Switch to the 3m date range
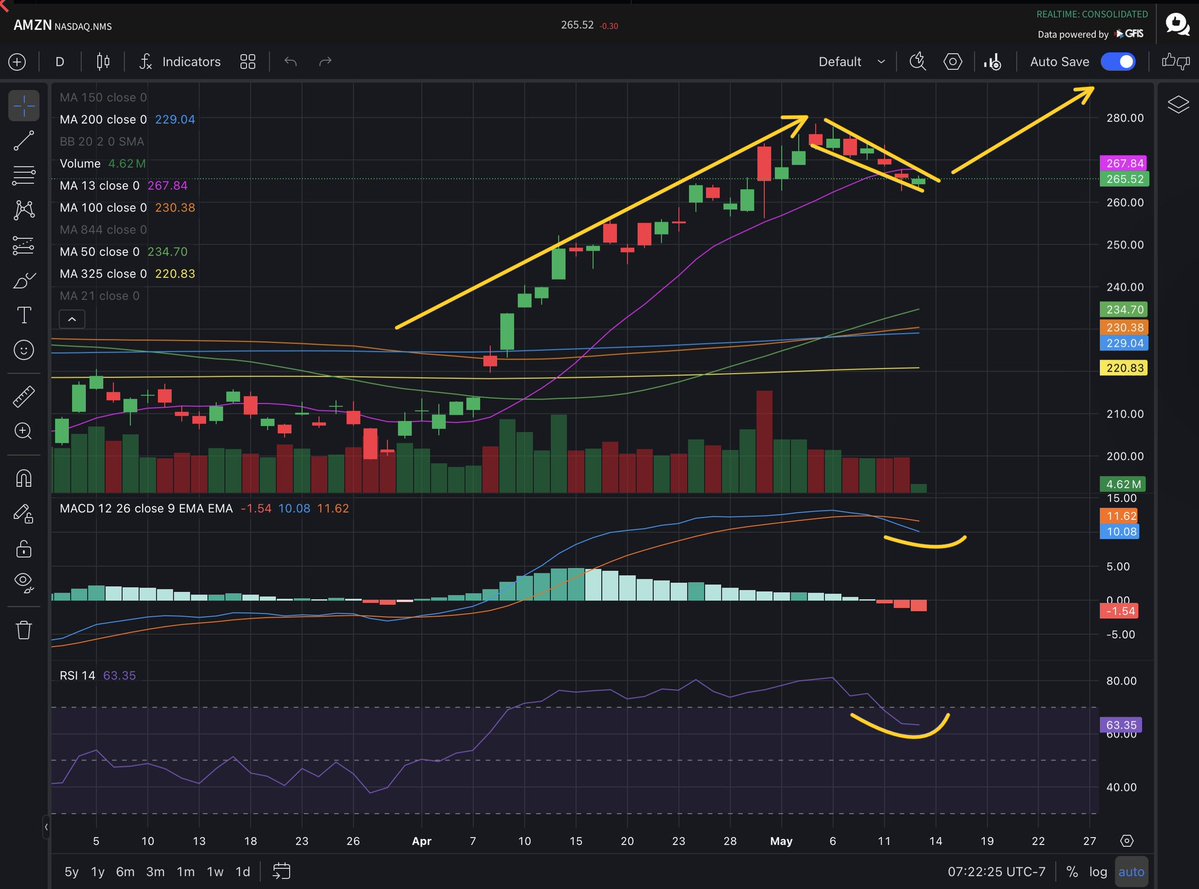The height and width of the screenshot is (889, 1199). tap(155, 871)
